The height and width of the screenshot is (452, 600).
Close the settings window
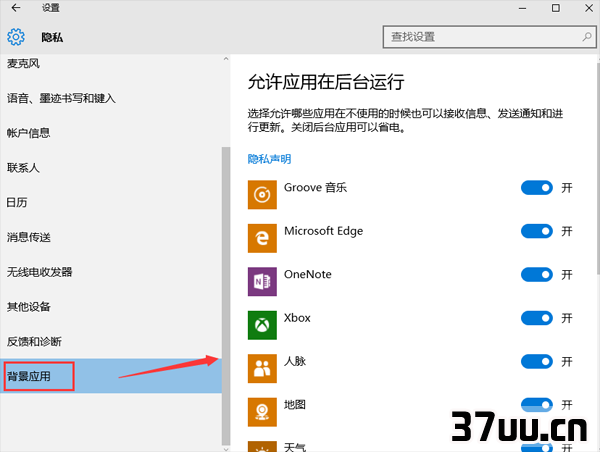[589, 8]
